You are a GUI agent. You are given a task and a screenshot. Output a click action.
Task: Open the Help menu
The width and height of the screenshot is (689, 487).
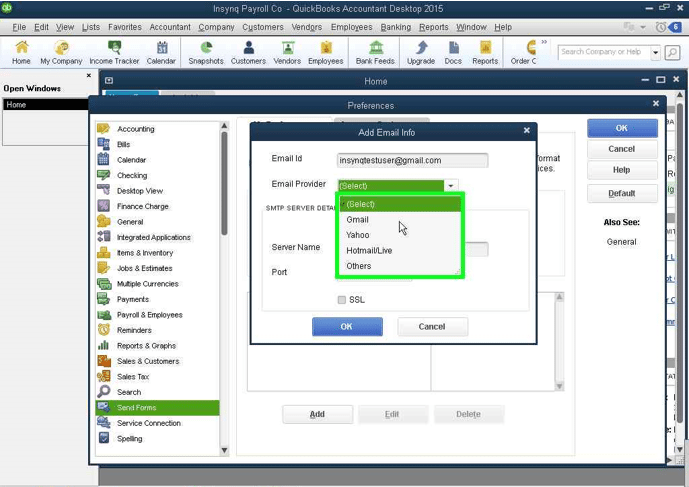503,27
